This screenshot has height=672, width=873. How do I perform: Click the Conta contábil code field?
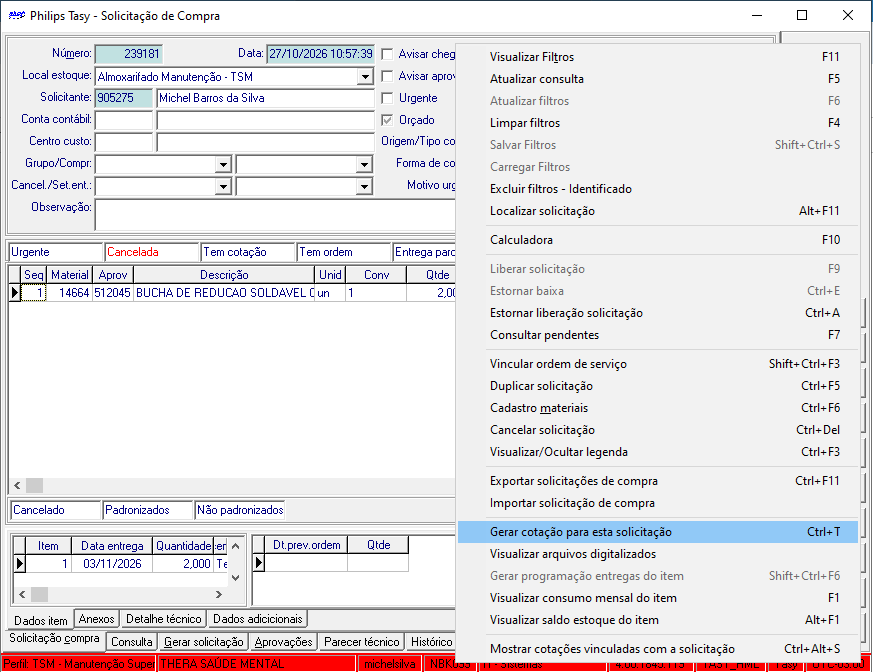(124, 120)
